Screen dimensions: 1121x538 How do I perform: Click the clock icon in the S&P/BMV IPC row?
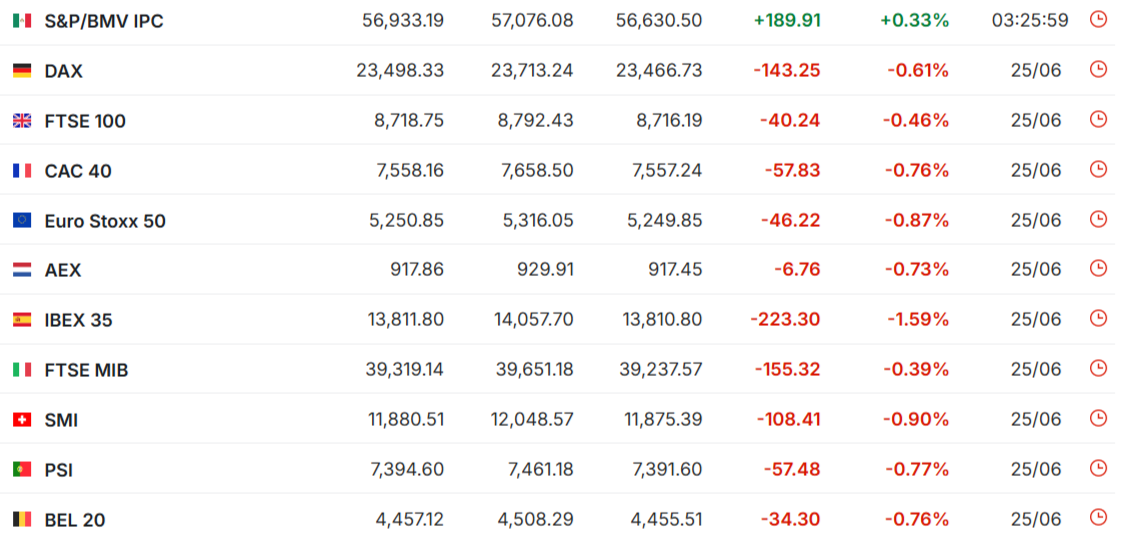[1097, 19]
